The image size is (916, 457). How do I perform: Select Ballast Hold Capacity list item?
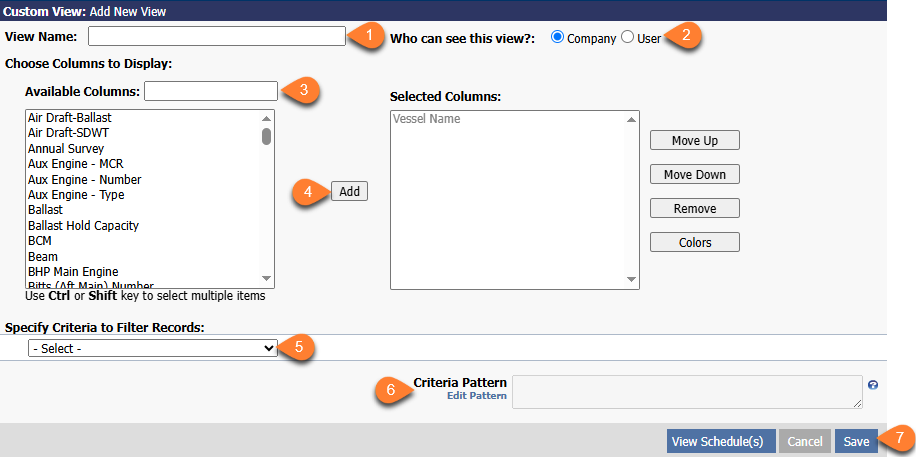click(x=83, y=226)
